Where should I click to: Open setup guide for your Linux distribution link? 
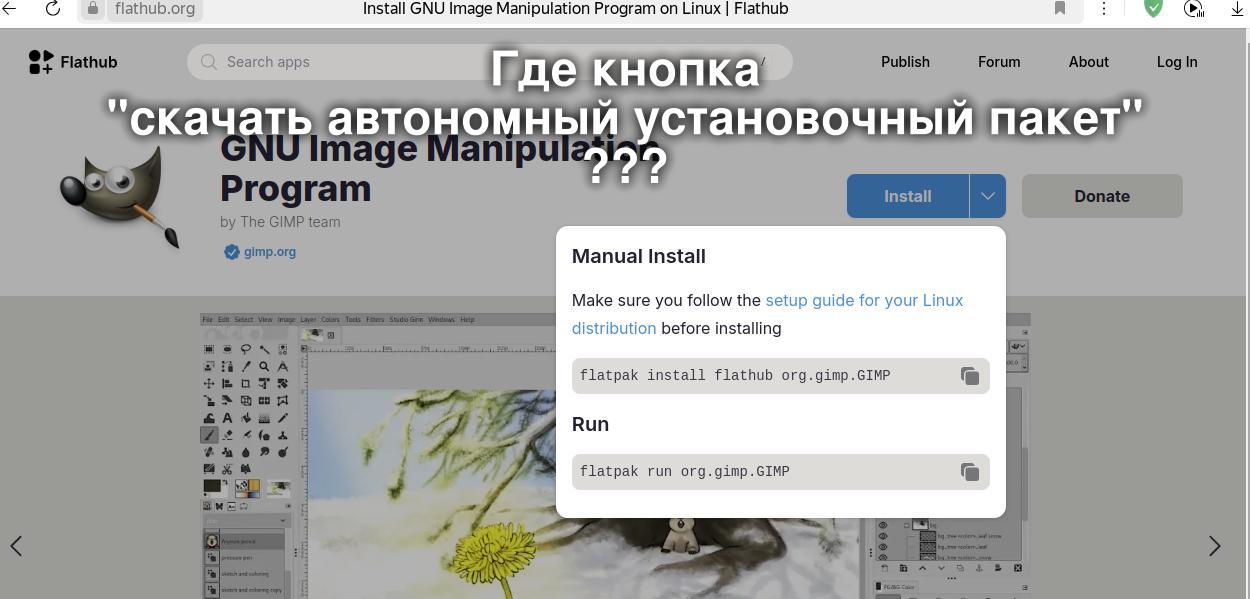767,314
